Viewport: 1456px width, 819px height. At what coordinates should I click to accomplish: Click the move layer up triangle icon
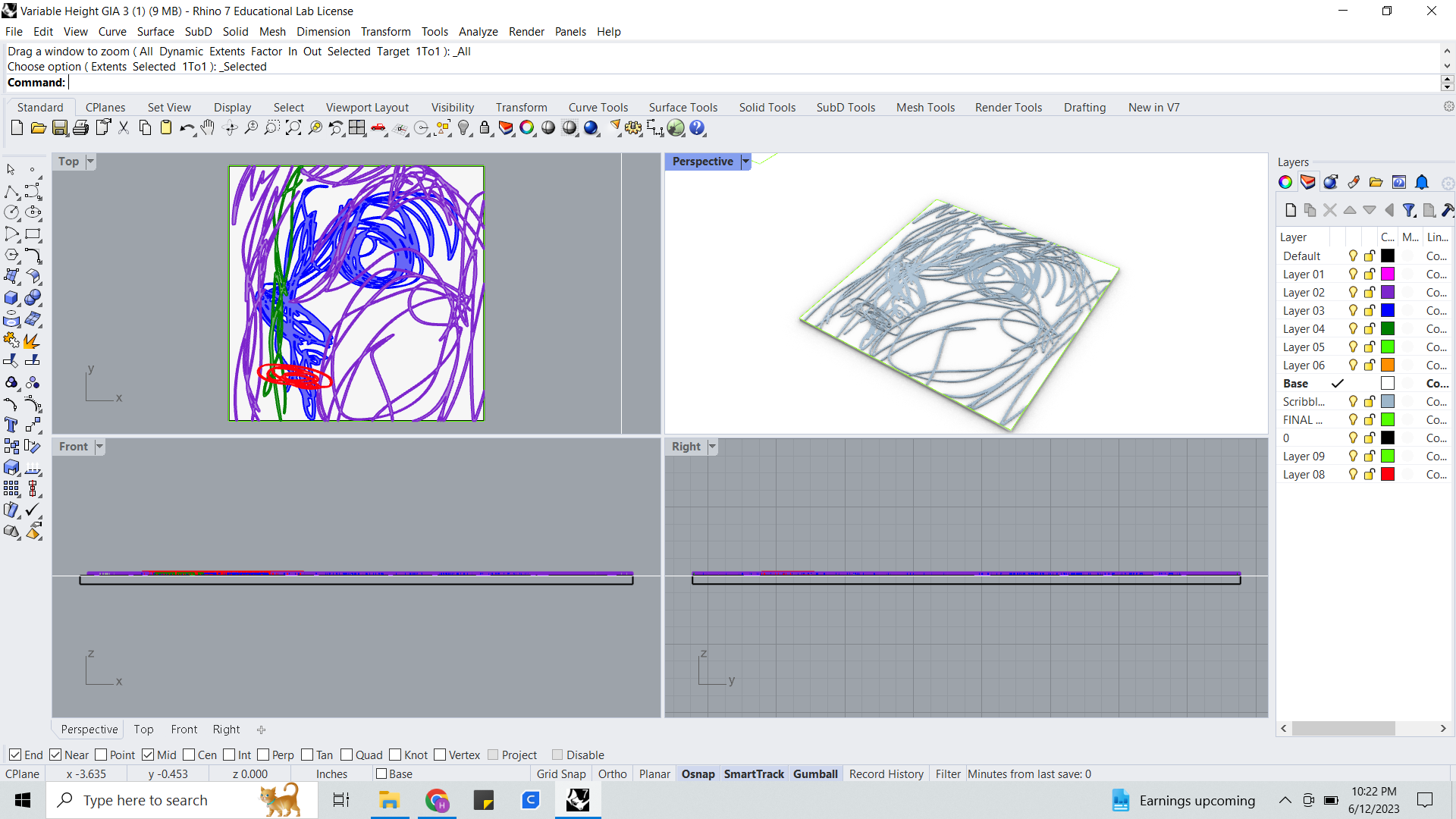pos(1350,210)
